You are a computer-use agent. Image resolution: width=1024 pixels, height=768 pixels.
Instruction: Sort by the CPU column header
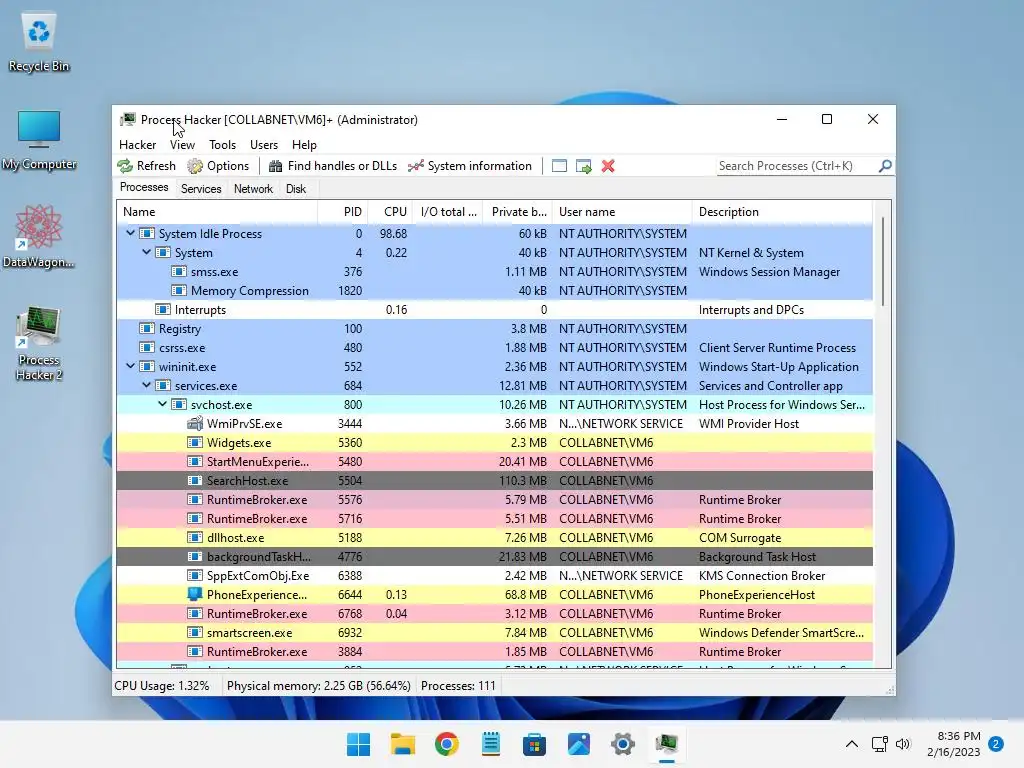click(391, 212)
